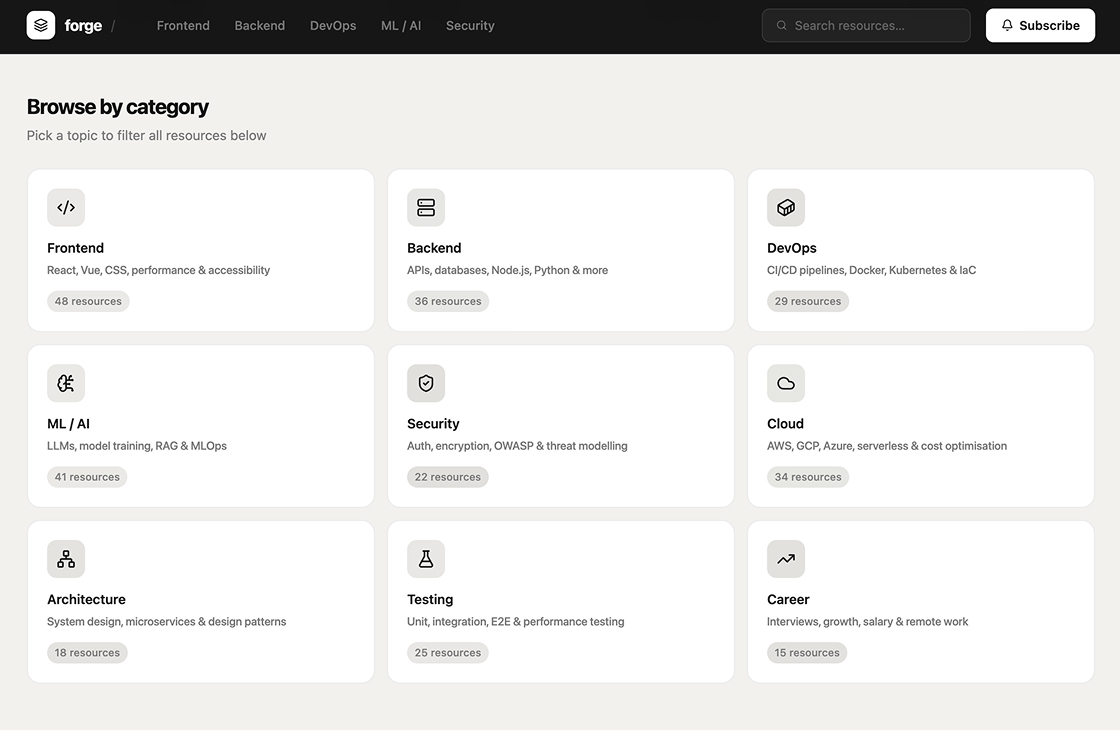This screenshot has width=1120, height=731.
Task: Select the Architecture network icon
Action: point(66,559)
